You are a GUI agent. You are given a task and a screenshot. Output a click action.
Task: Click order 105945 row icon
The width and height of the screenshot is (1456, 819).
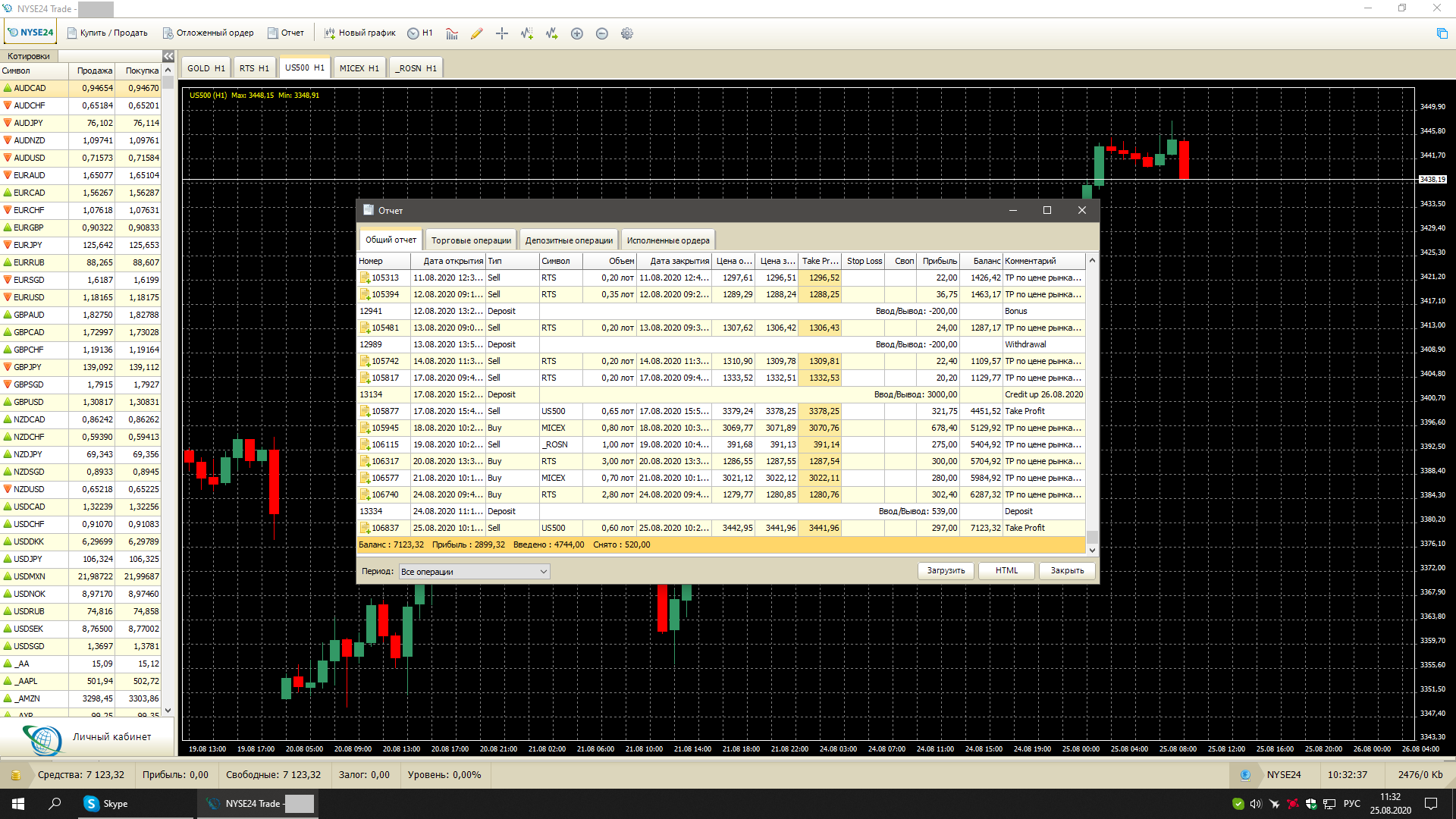pyautogui.click(x=365, y=428)
